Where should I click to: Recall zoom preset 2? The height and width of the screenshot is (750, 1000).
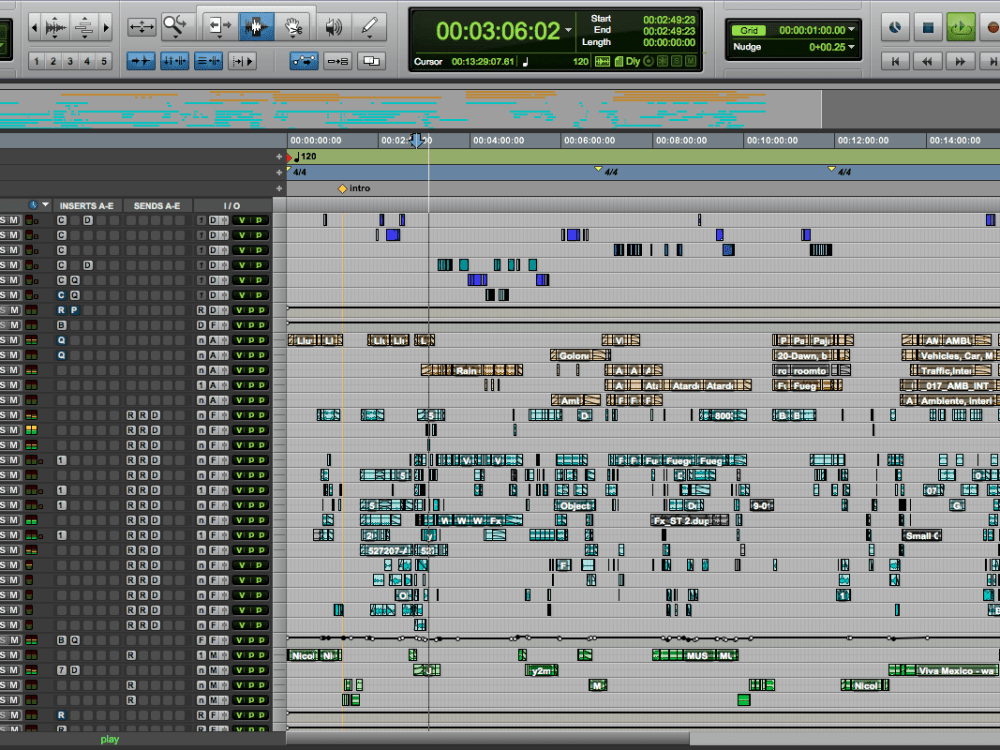click(53, 61)
